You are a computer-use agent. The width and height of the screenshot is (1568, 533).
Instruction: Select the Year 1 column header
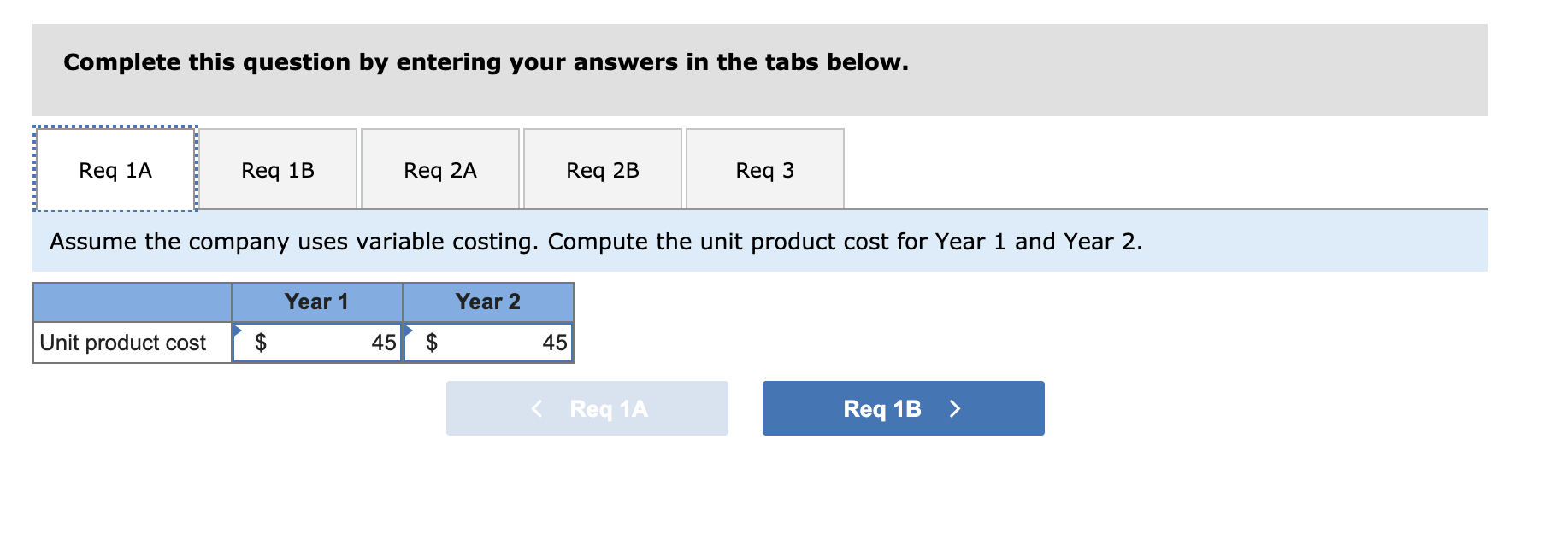[x=316, y=302]
